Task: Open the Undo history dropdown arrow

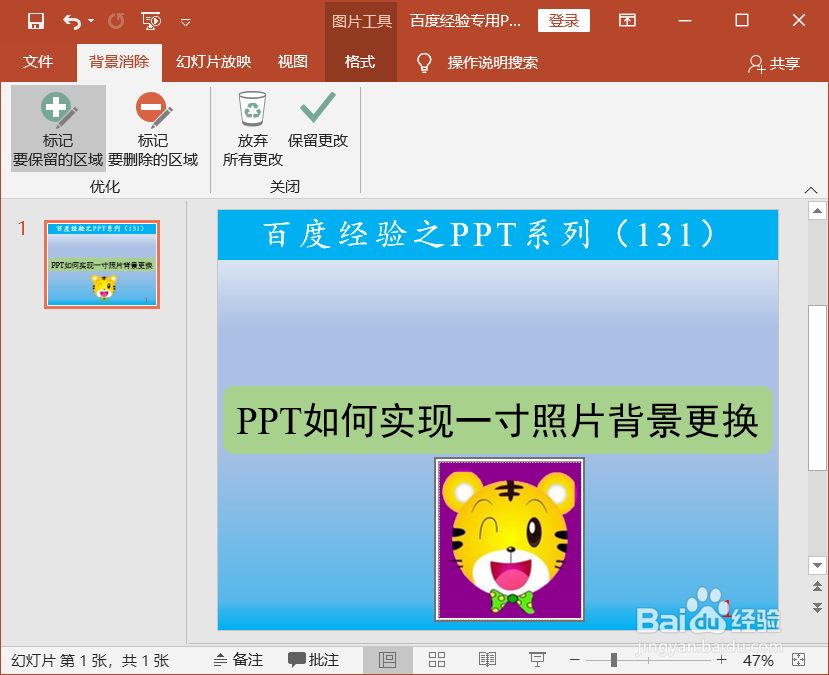Action: [91, 21]
